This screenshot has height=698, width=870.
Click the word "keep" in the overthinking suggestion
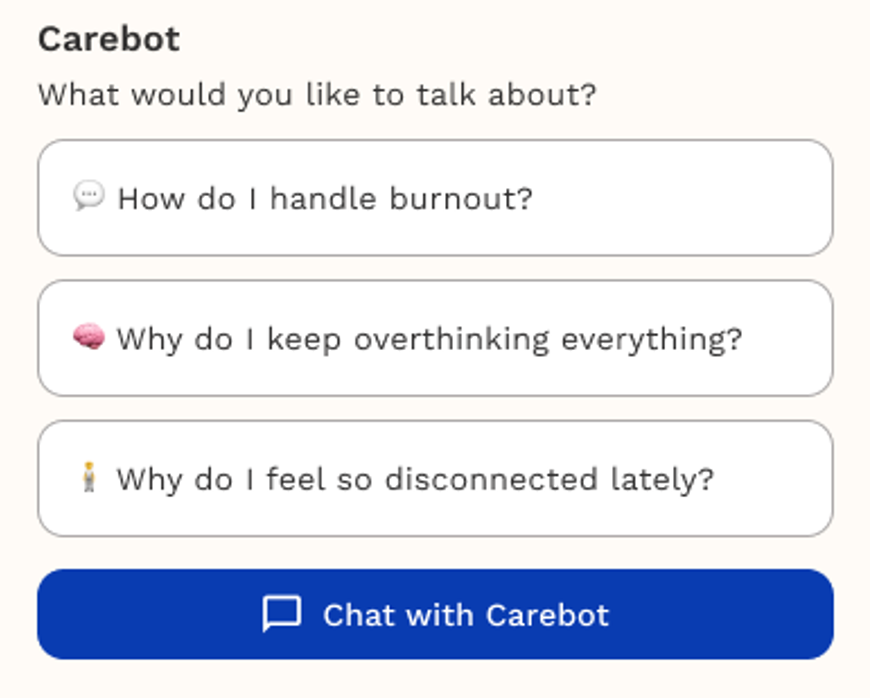point(305,339)
